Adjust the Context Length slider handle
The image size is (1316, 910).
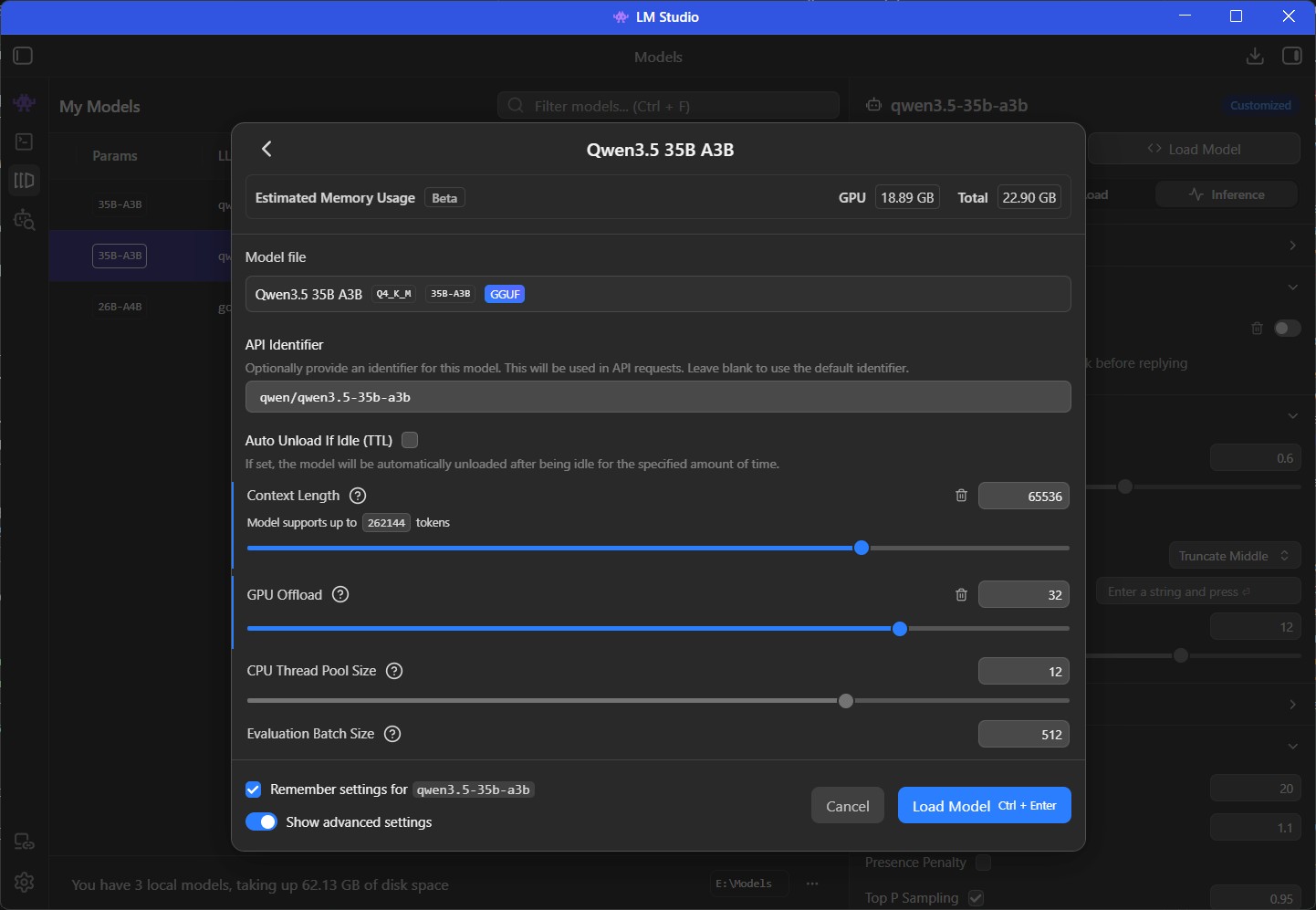(862, 548)
